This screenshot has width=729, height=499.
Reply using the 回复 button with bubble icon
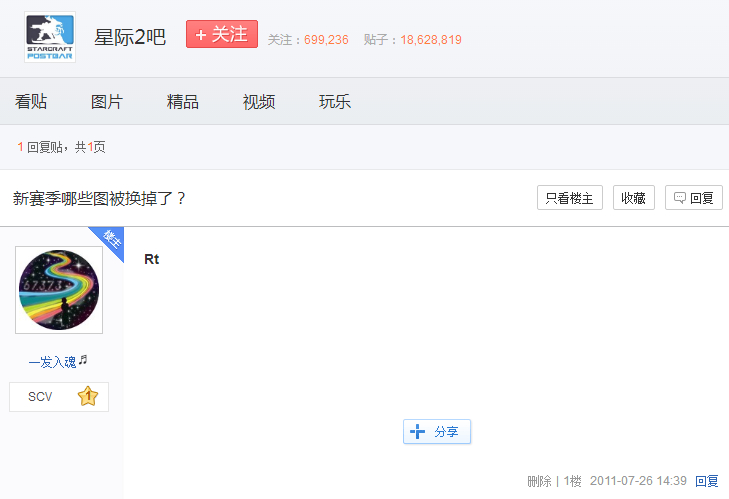tap(694, 198)
